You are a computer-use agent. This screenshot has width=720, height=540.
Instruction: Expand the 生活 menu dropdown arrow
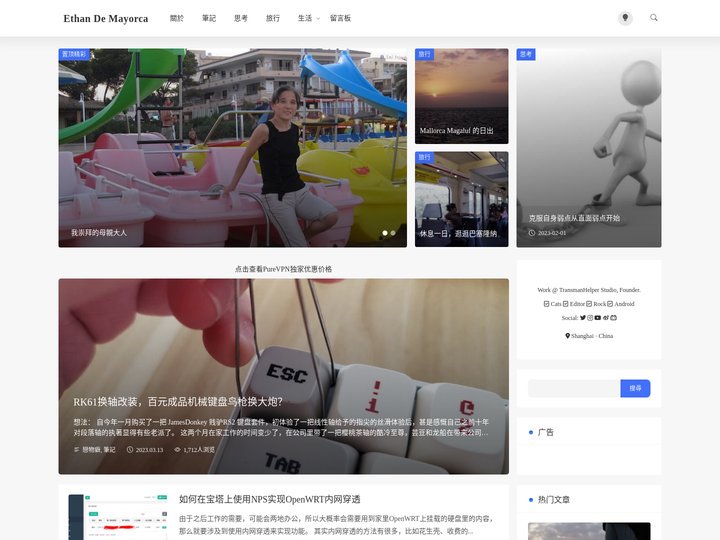click(x=318, y=18)
